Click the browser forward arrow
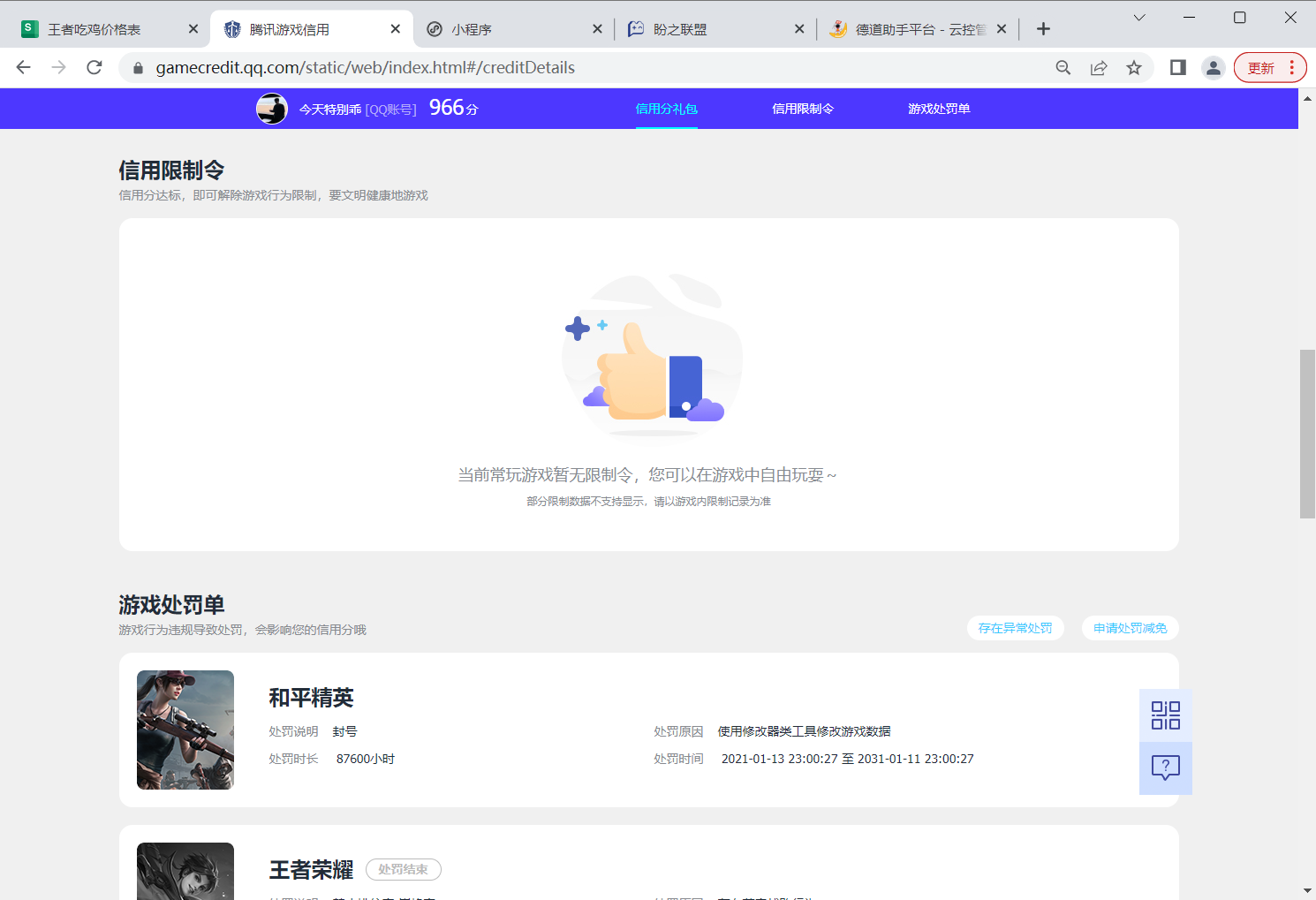 pyautogui.click(x=59, y=67)
